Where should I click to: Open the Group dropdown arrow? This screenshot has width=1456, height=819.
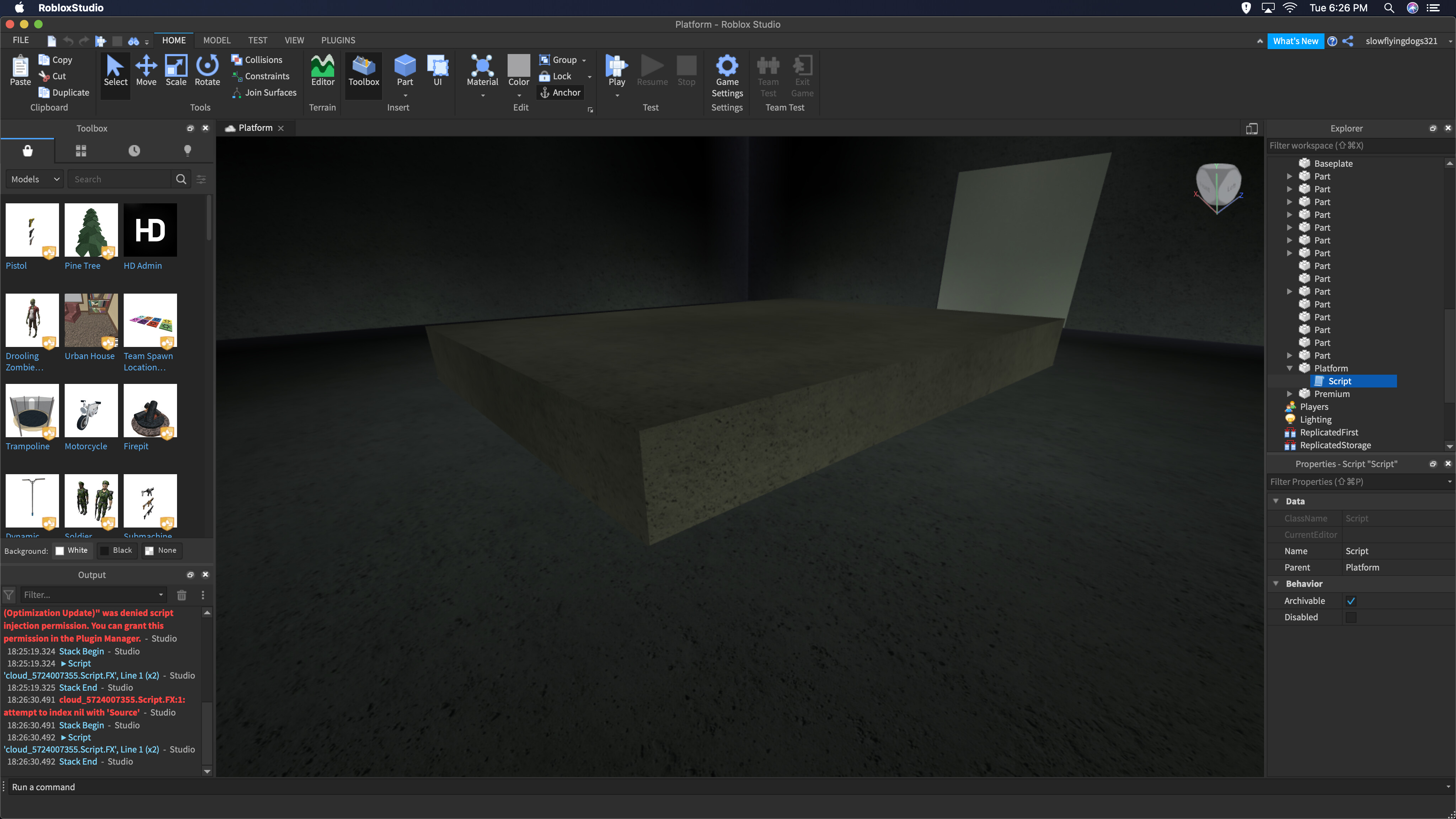click(584, 60)
